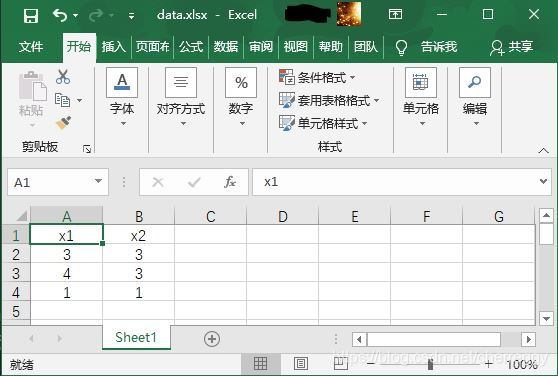Open 单元格样式 cell styles menu
Image resolution: width=558 pixels, height=376 pixels.
click(x=323, y=123)
